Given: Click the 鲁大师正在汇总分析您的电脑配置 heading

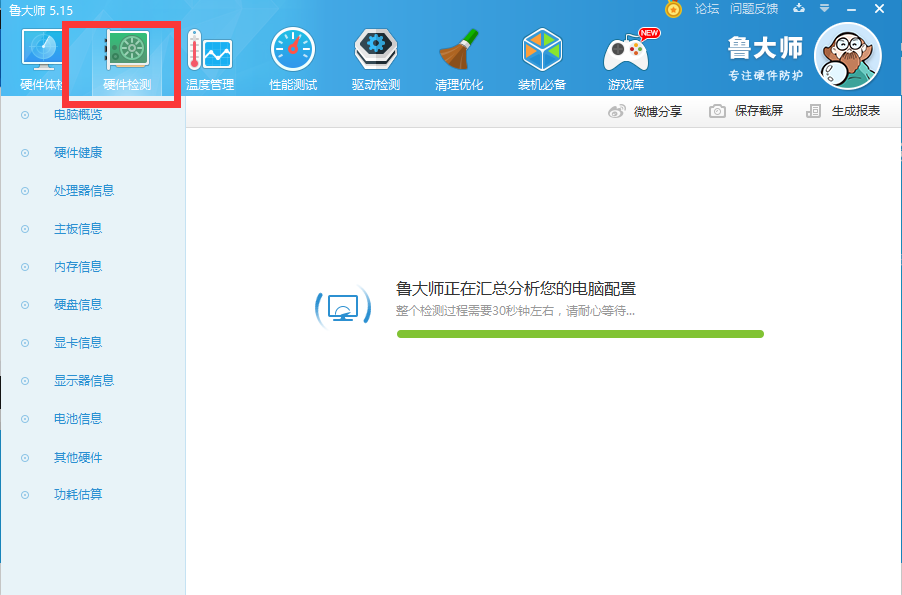Looking at the screenshot, I should pos(516,288).
